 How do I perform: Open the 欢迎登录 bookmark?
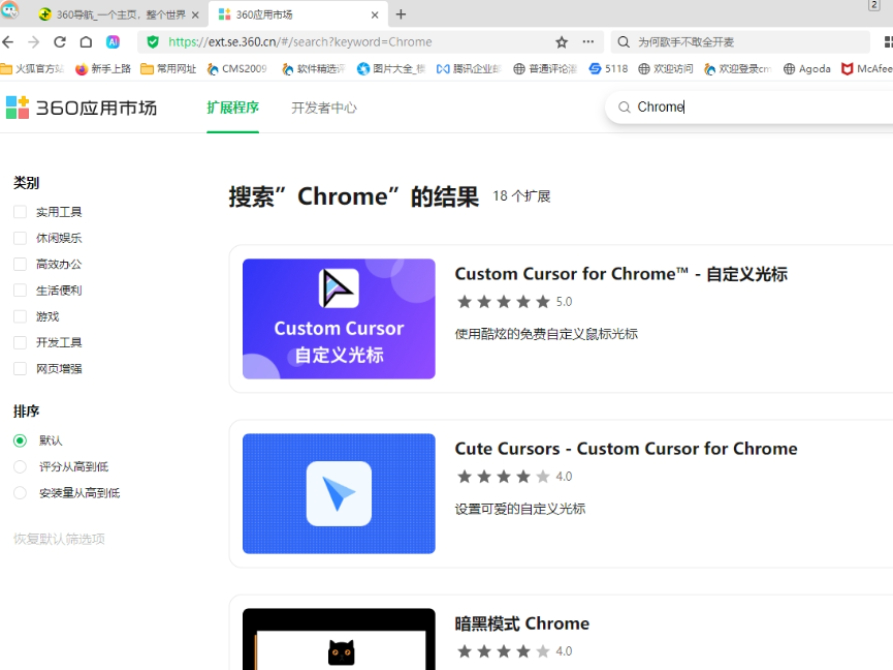tap(738, 69)
